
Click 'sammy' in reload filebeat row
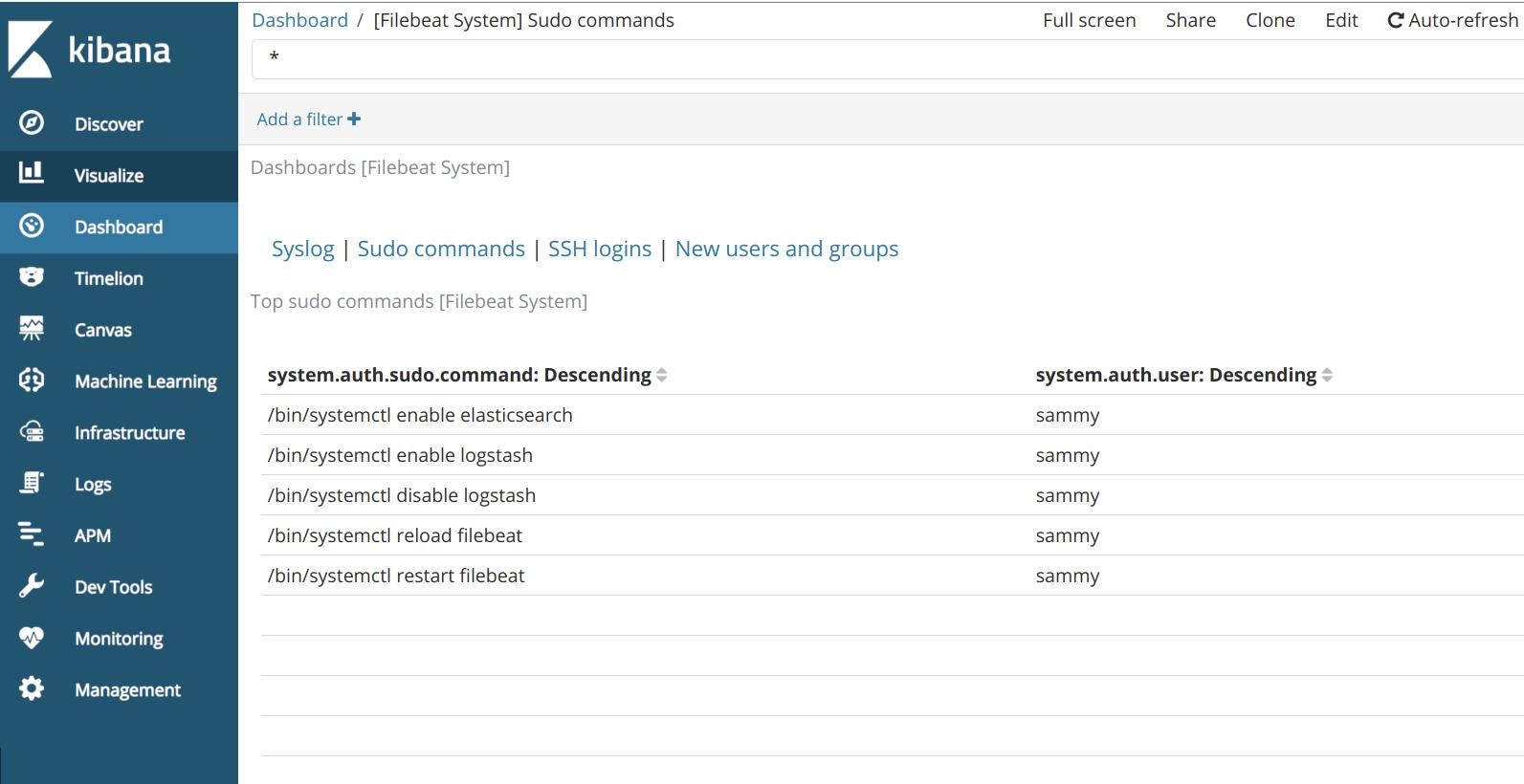1068,536
